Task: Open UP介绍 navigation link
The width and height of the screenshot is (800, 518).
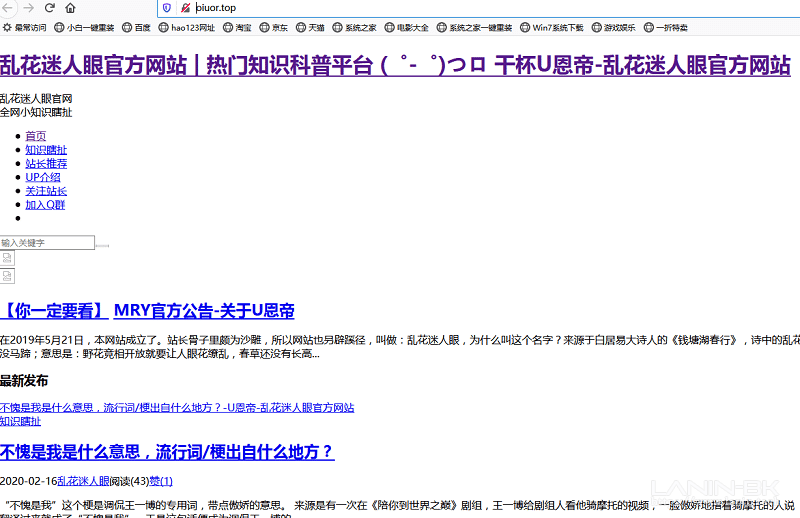Action: tap(43, 177)
